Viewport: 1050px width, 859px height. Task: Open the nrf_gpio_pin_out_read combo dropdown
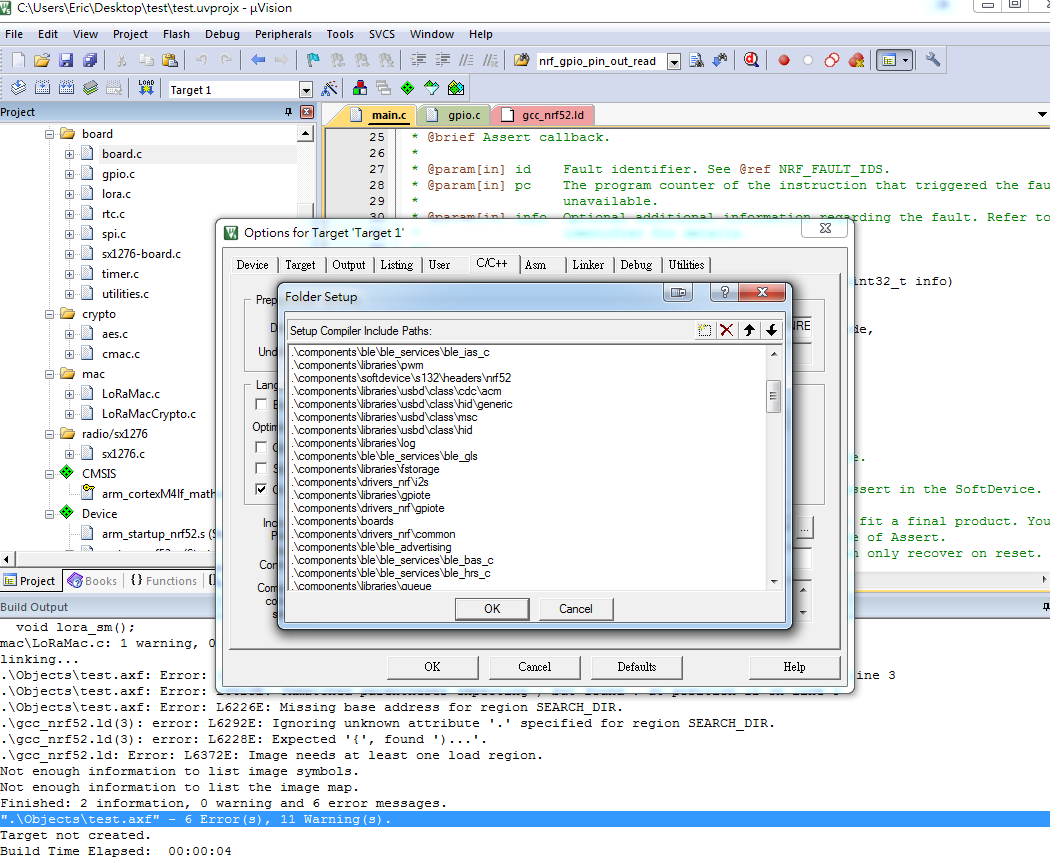coord(673,60)
